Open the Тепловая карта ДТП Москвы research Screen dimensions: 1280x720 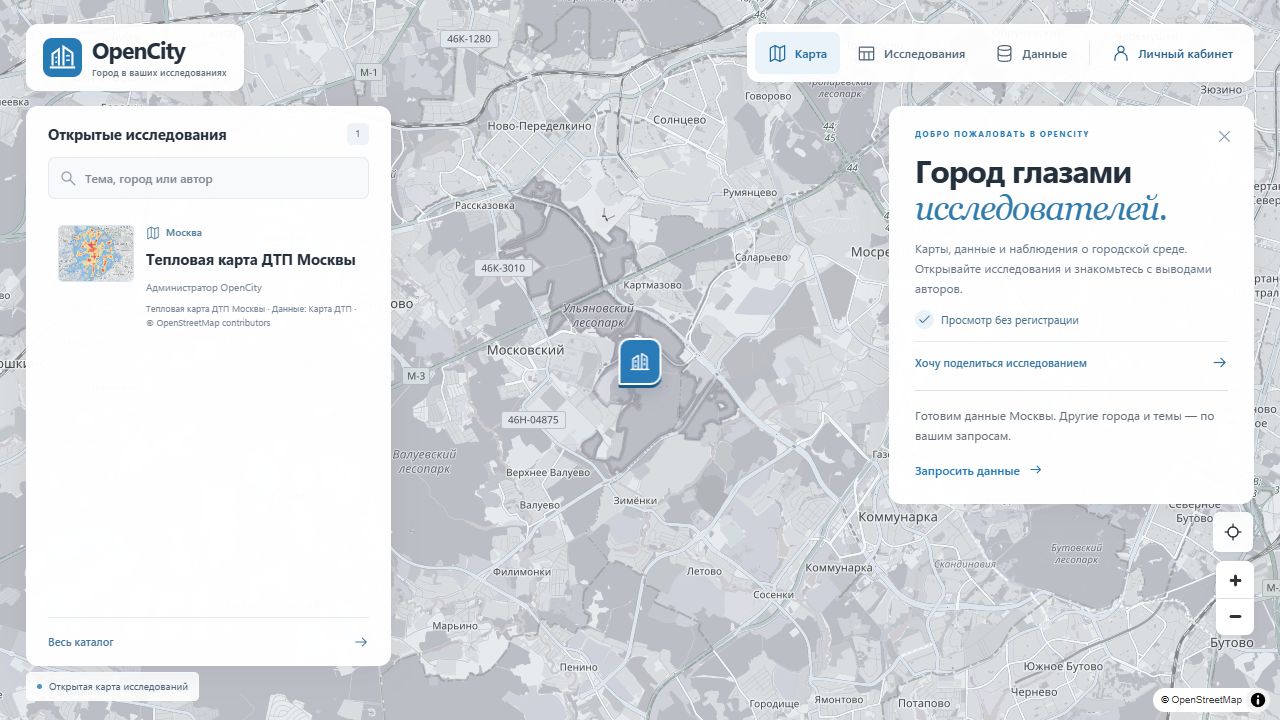click(250, 260)
